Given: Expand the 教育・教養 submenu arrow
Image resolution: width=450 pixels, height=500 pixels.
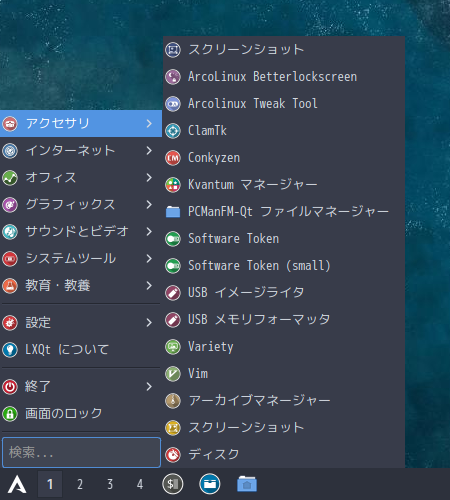Looking at the screenshot, I should (149, 286).
